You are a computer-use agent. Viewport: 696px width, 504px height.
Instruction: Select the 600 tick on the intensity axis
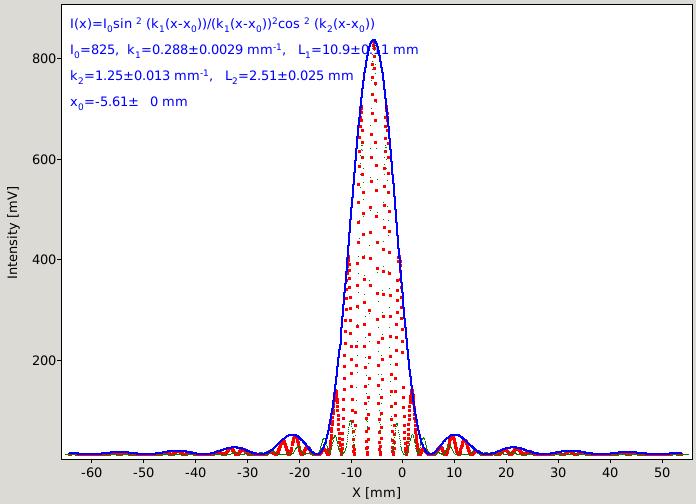44,159
